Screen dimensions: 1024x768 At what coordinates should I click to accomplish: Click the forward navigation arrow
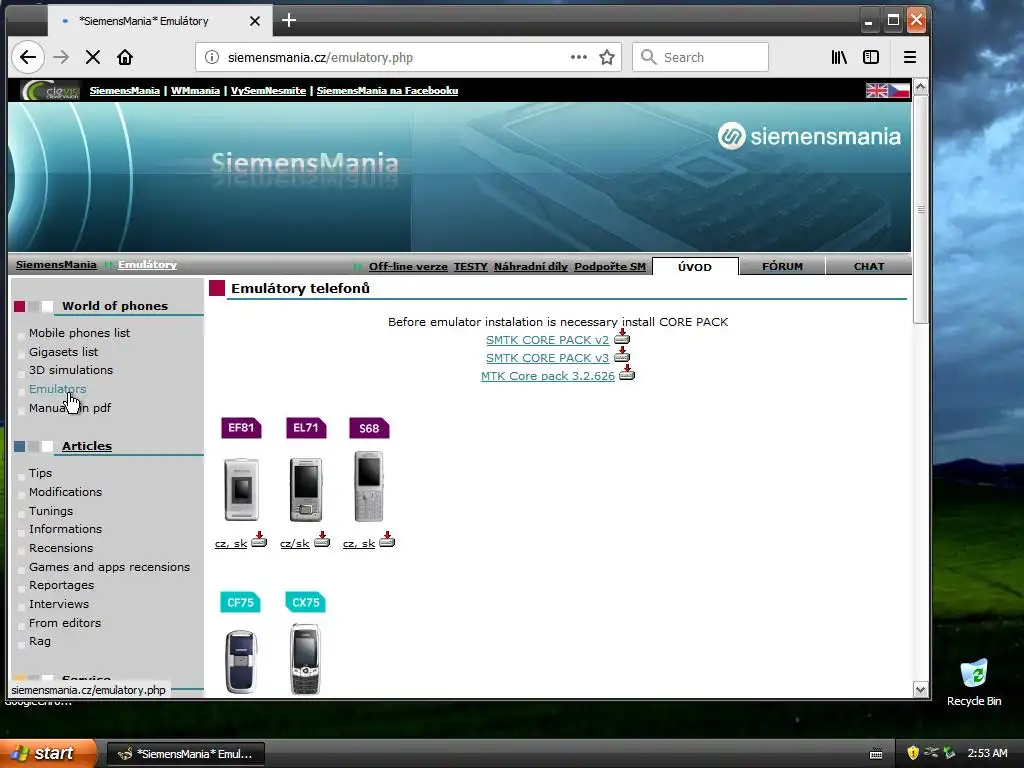click(61, 57)
